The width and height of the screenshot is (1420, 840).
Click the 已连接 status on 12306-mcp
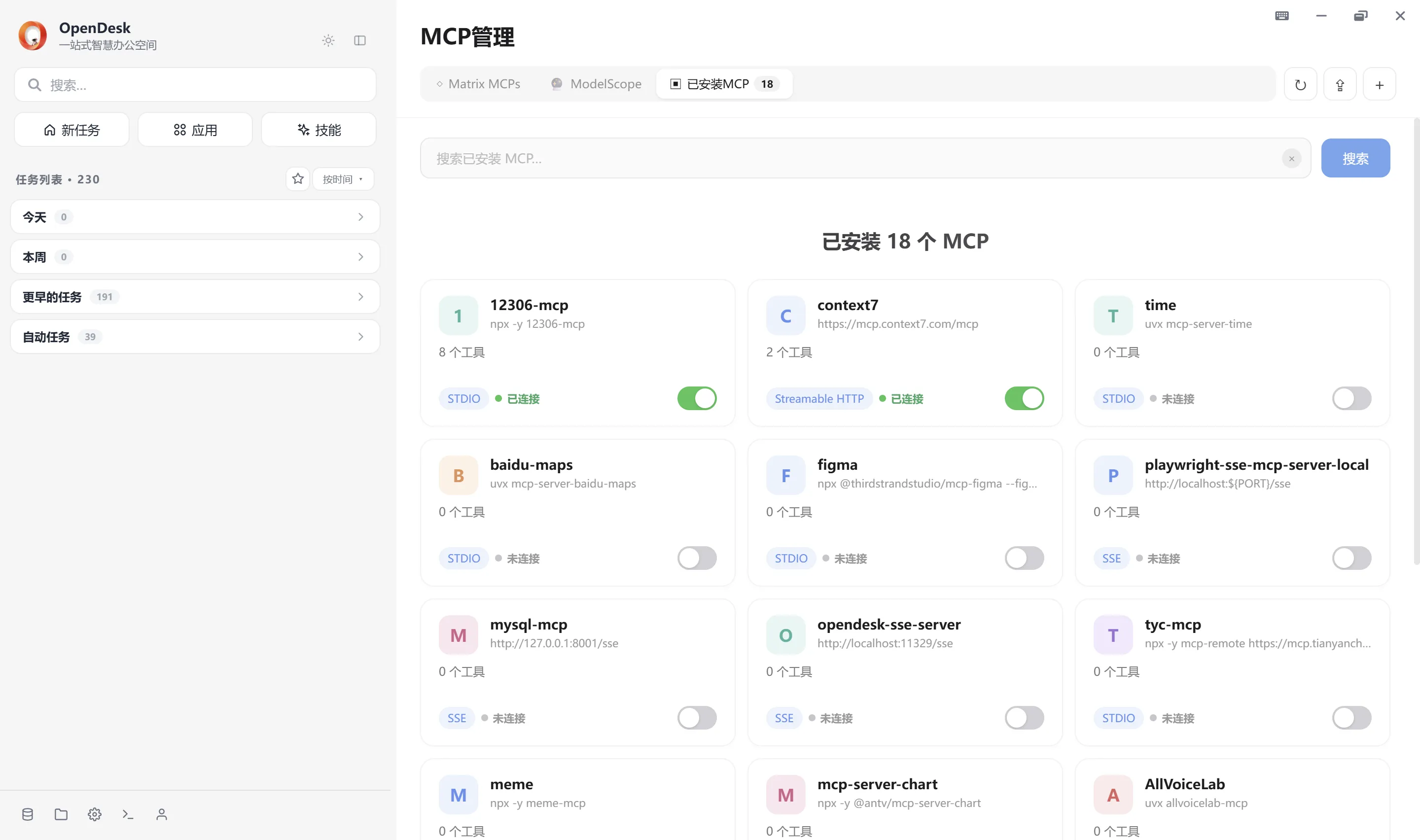tap(517, 398)
